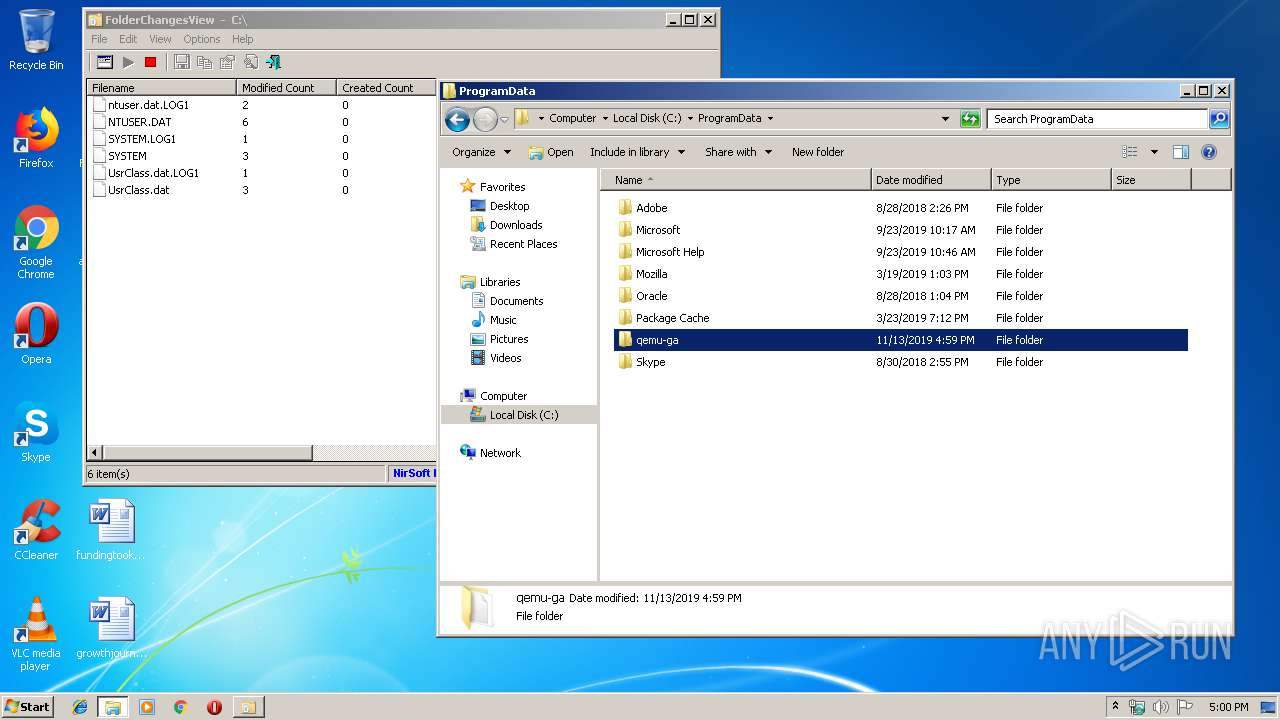Click the clock showing 5:00 PM
This screenshot has width=1280, height=720.
[1228, 707]
